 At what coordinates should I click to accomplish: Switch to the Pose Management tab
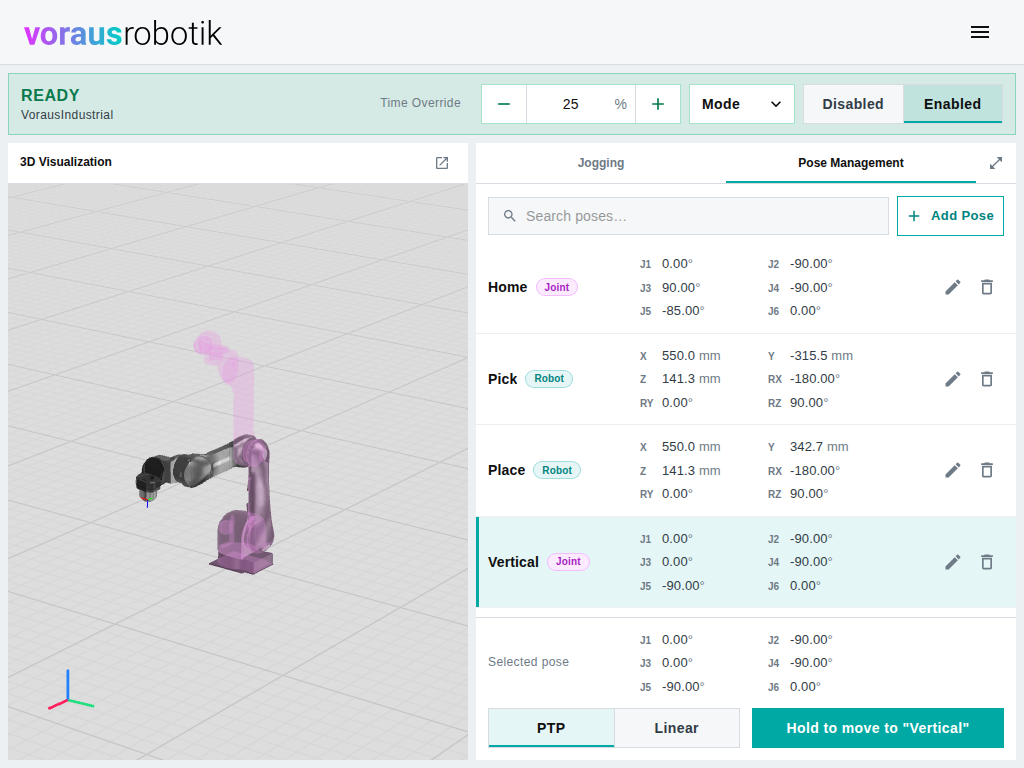850,163
